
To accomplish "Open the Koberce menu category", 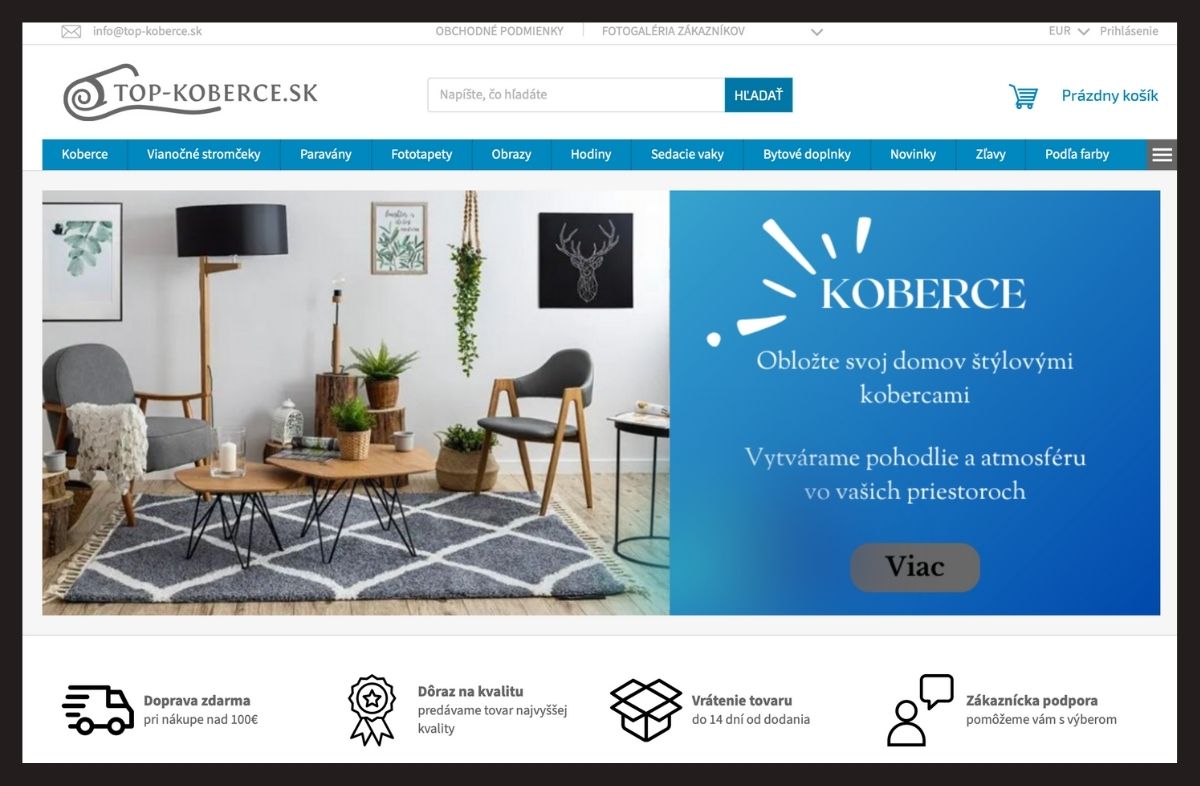I will [x=85, y=154].
